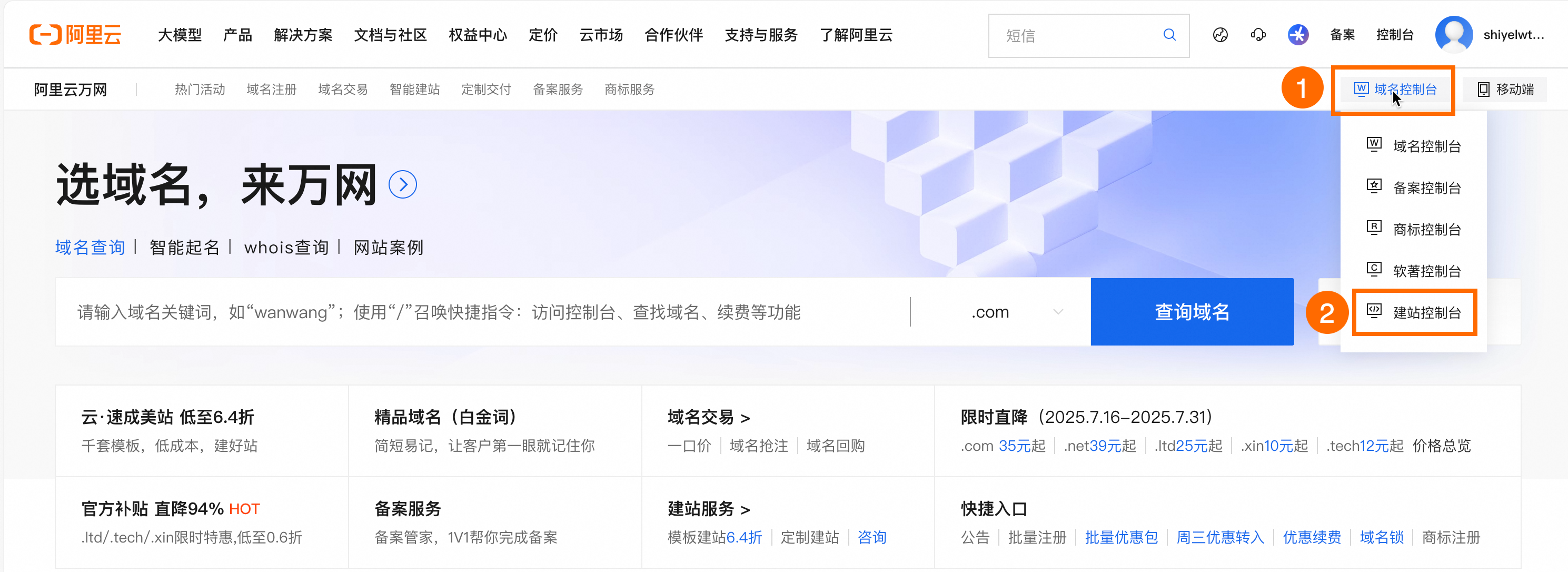Open the 域名控制台 dropdown trigger
The height and width of the screenshot is (572, 1568).
[1395, 90]
